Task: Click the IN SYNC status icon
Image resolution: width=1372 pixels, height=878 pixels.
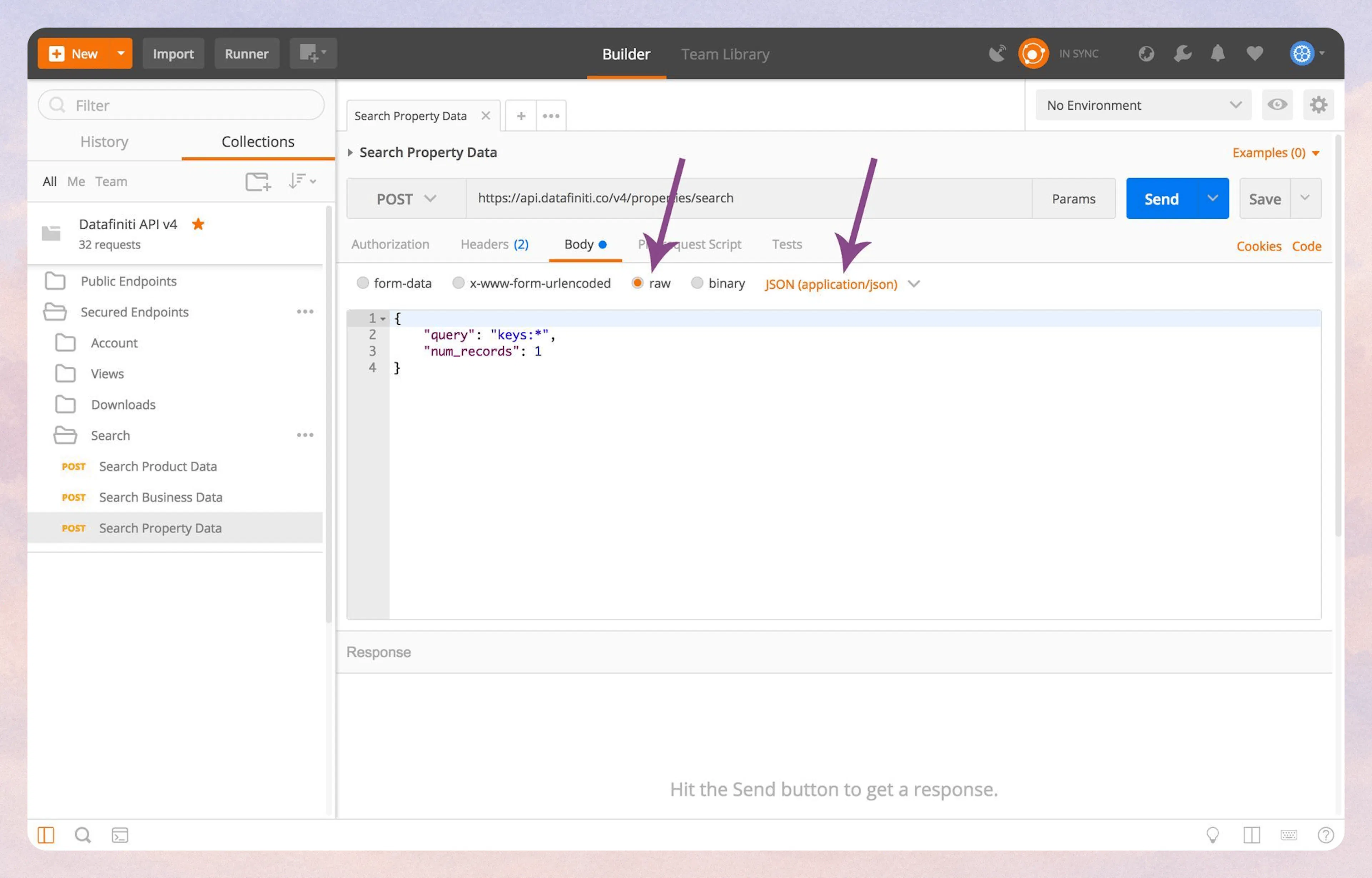Action: (x=1033, y=53)
